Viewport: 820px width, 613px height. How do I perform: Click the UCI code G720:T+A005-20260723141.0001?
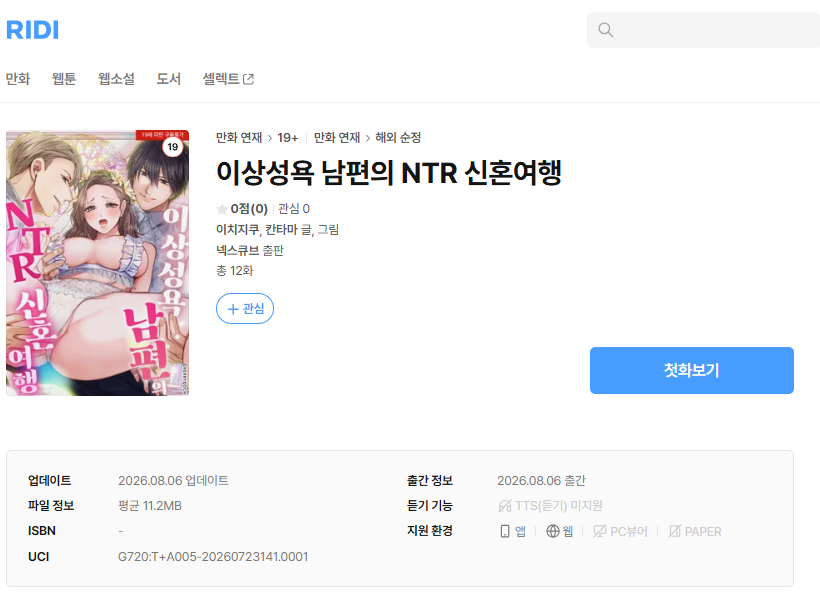pos(213,557)
